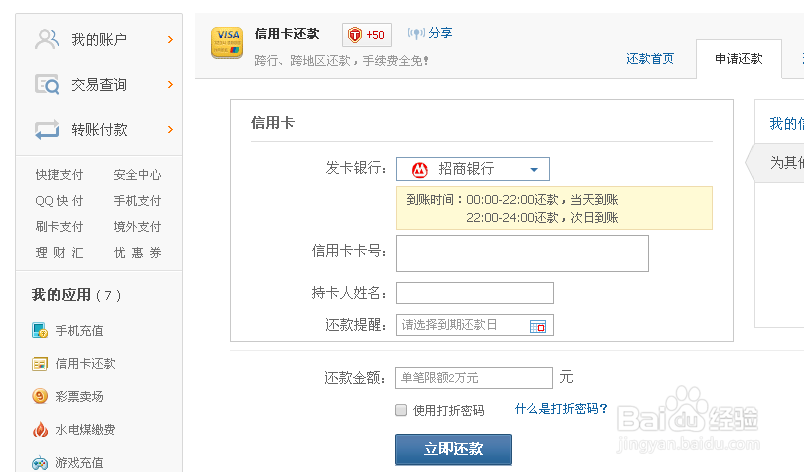Open the mobile recharge (手机充值) app icon
This screenshot has height=472, width=804.
click(x=40, y=331)
